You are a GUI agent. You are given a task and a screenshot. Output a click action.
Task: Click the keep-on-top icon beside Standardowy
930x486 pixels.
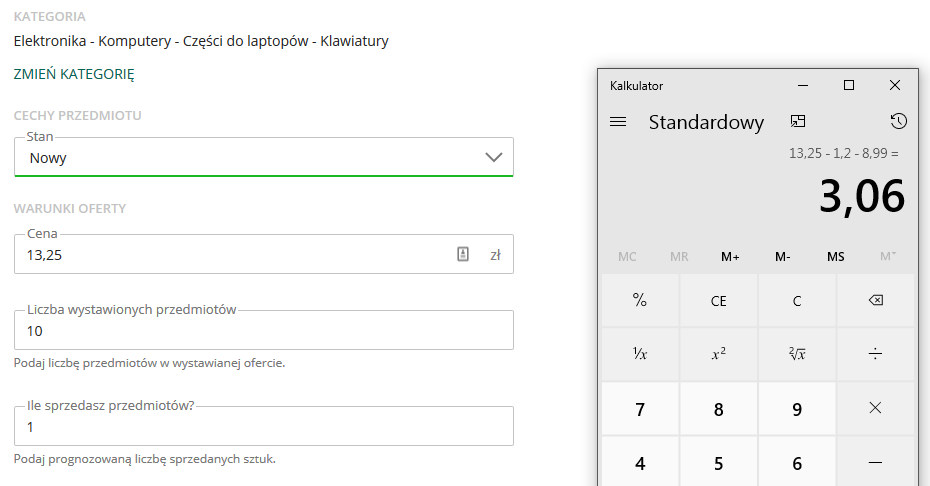point(797,121)
